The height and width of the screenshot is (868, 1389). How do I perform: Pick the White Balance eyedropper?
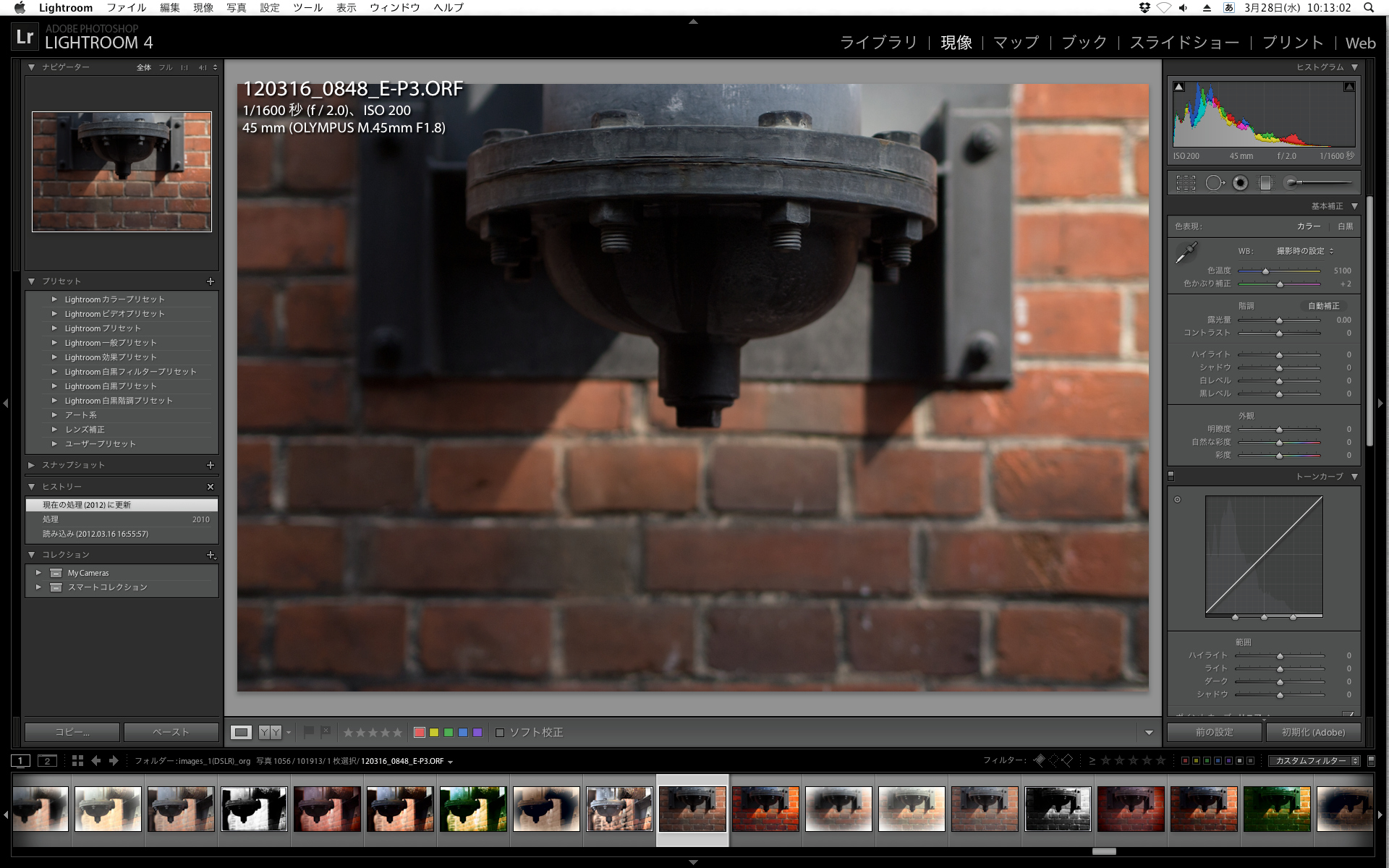pos(1186,252)
